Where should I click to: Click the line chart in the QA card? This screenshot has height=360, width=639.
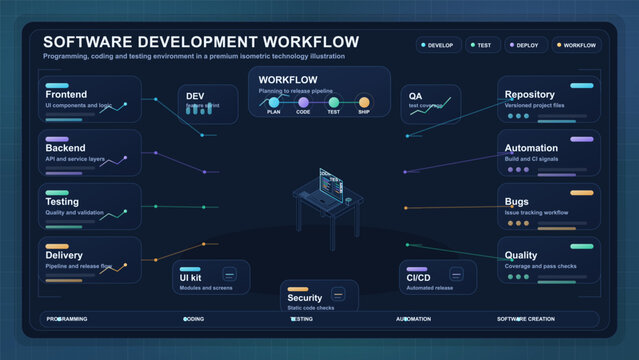(x=430, y=106)
